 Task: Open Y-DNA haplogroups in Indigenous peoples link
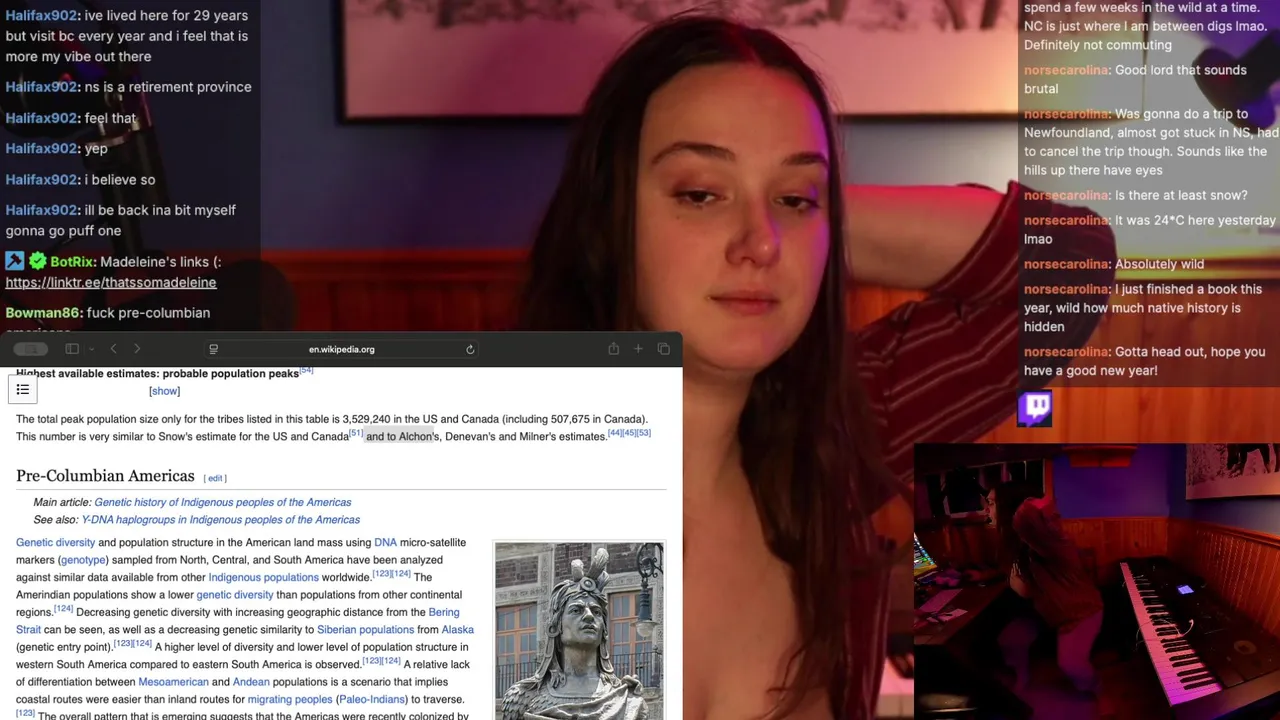(x=220, y=519)
